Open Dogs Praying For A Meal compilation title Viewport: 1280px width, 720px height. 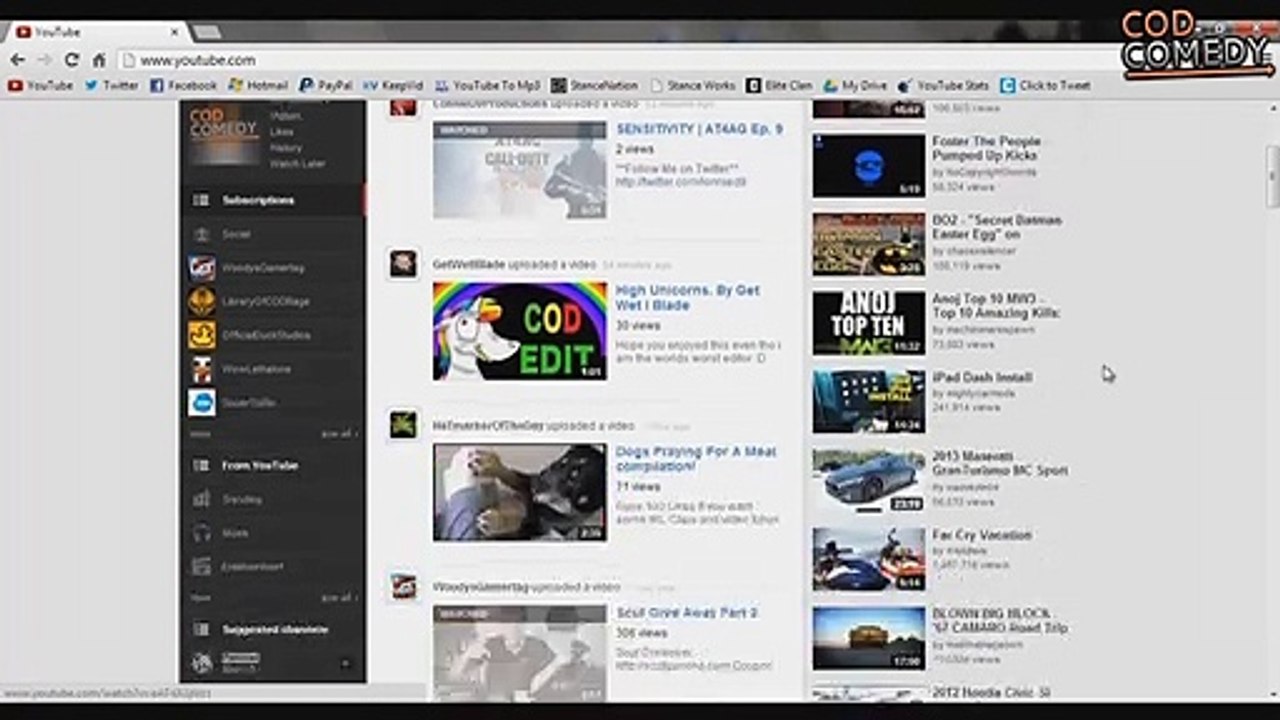click(x=695, y=459)
